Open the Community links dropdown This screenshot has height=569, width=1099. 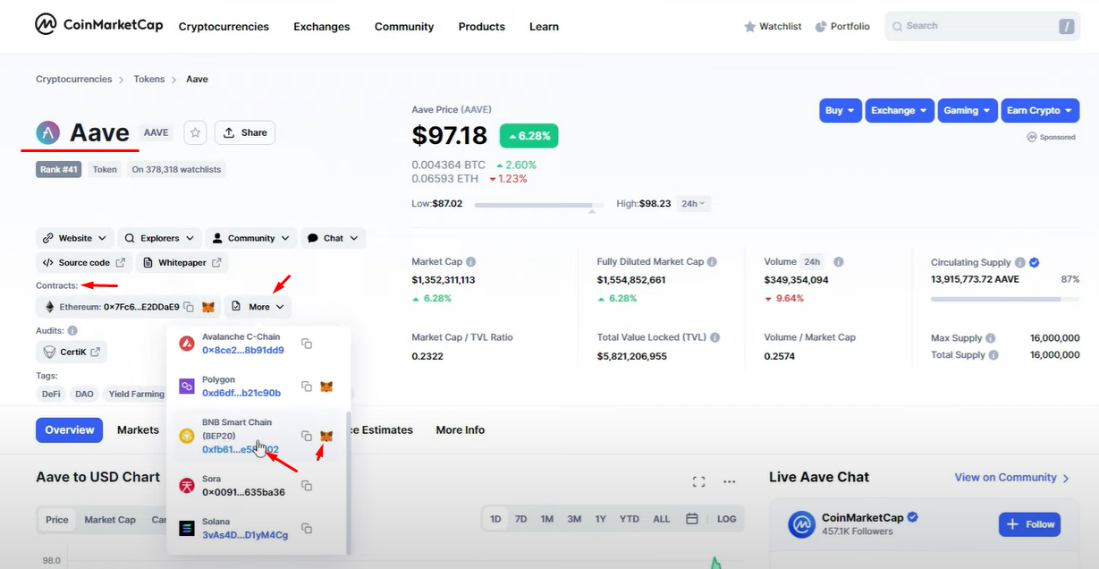[x=251, y=238]
